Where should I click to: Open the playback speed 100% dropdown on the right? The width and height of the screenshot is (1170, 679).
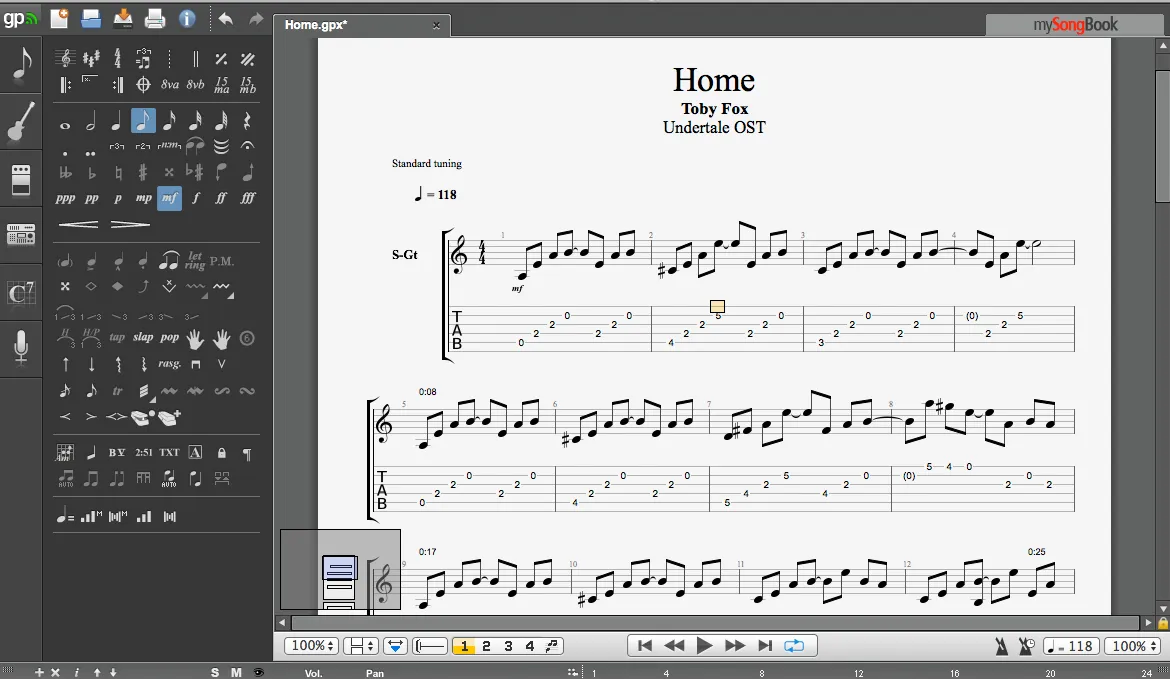pos(1132,646)
